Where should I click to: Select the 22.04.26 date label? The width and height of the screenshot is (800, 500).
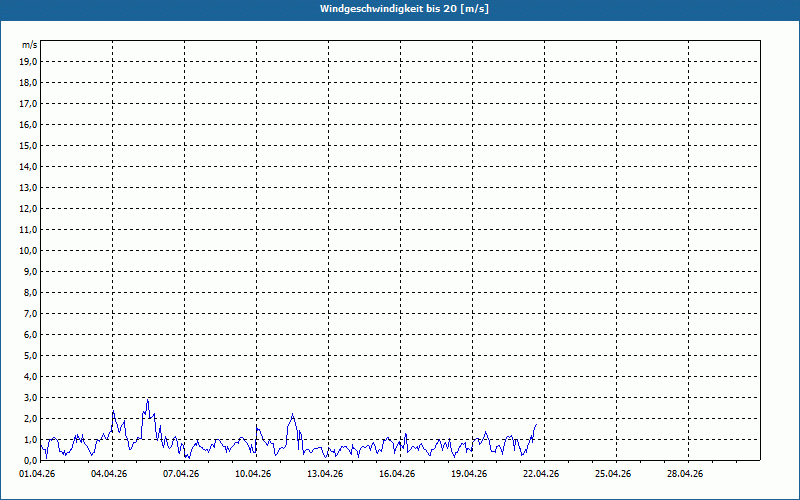click(541, 474)
